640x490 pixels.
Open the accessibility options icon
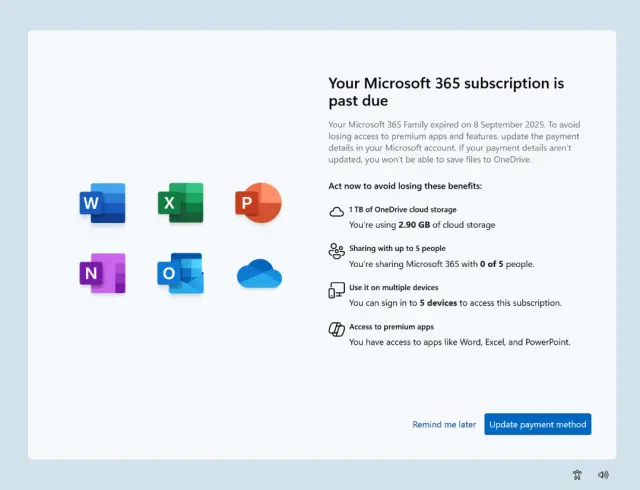pyautogui.click(x=577, y=475)
